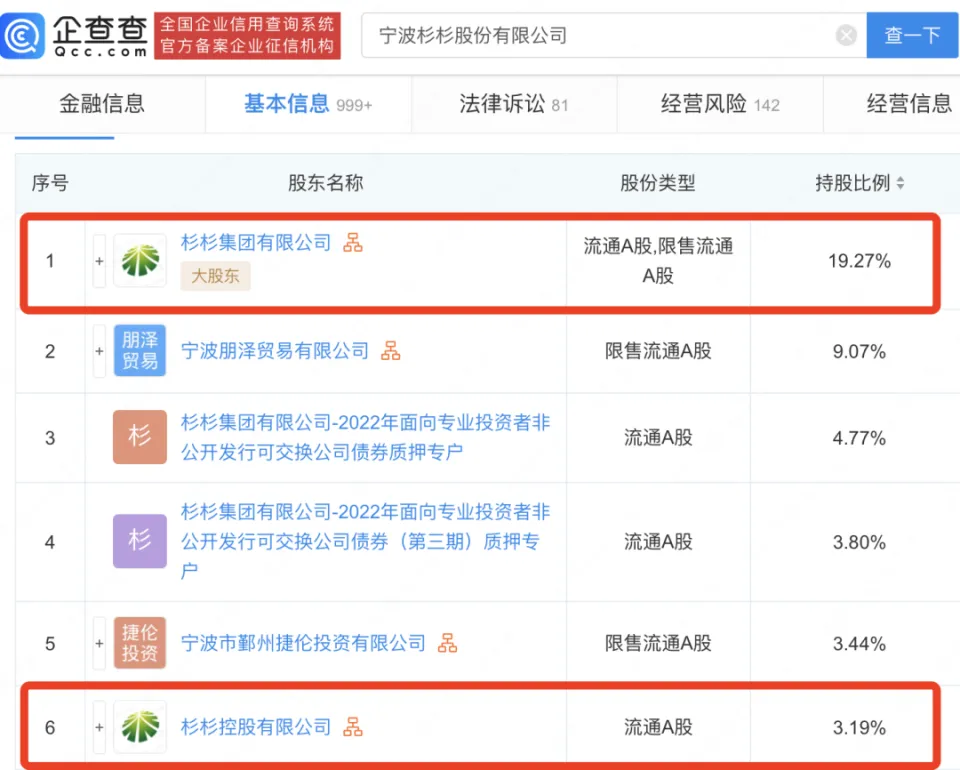Open the 杉杉控股有限公司 shareholder link
The image size is (960, 770).
click(256, 727)
